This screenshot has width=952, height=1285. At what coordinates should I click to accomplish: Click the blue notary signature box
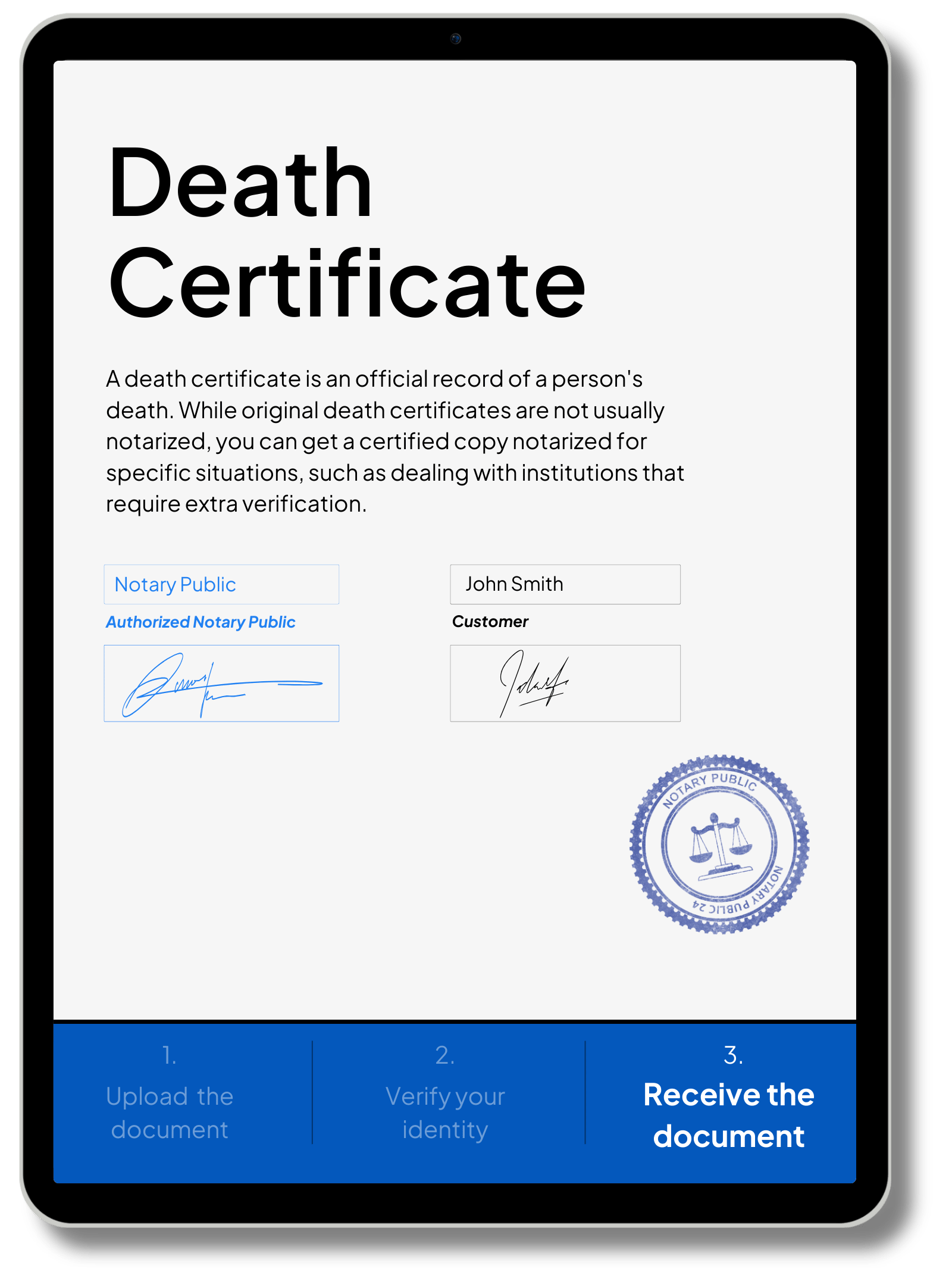click(x=221, y=683)
